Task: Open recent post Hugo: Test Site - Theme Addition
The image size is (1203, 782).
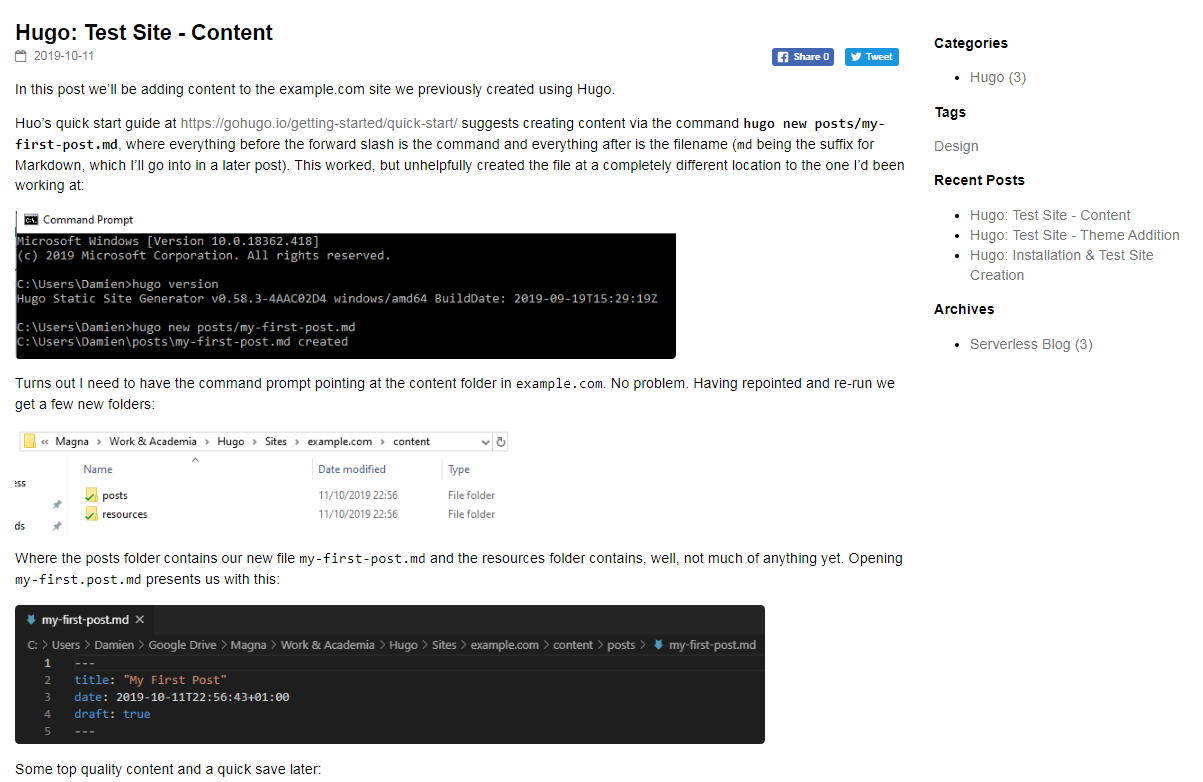Action: coord(1075,235)
